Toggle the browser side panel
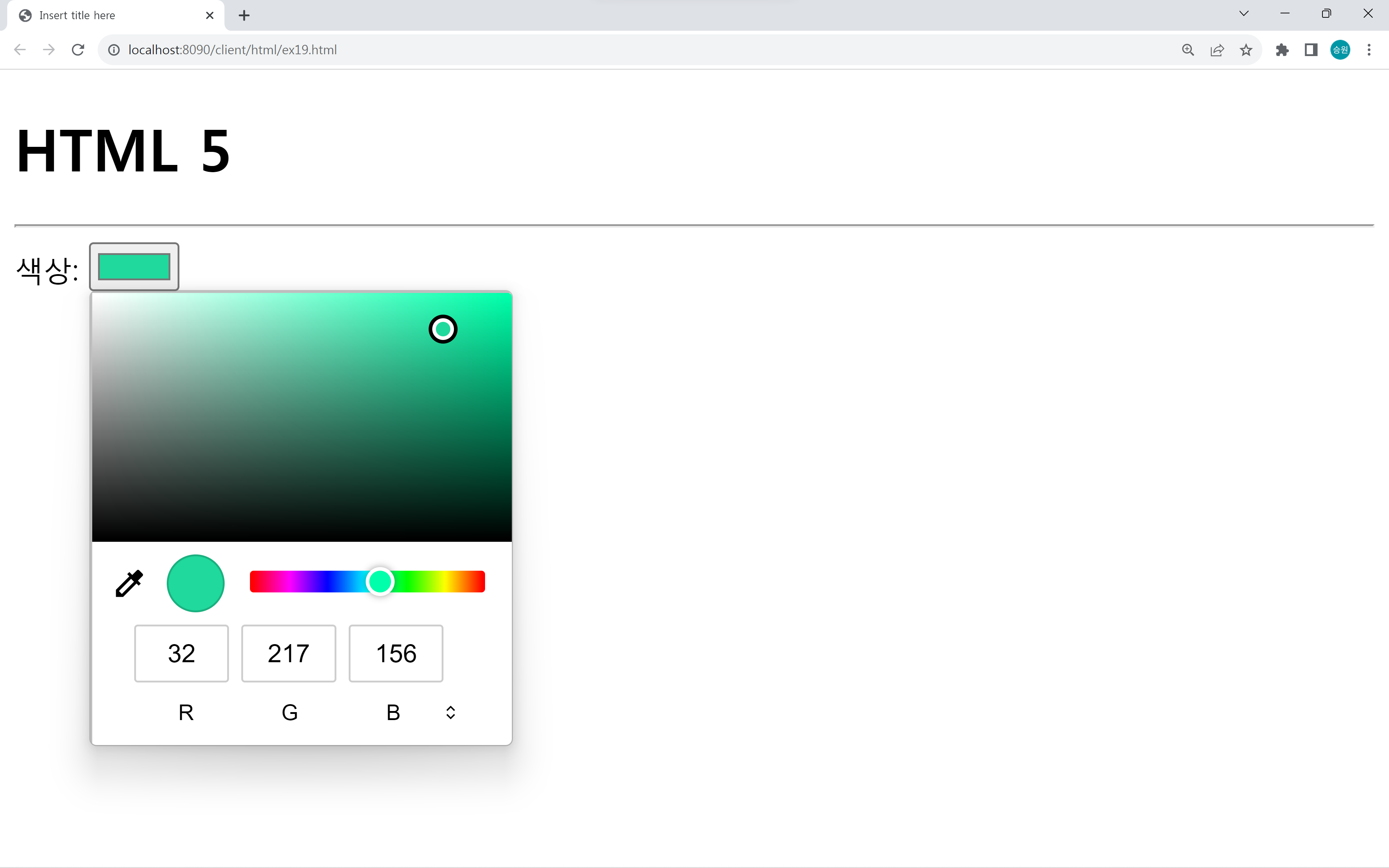Image resolution: width=1389 pixels, height=868 pixels. coord(1311,50)
